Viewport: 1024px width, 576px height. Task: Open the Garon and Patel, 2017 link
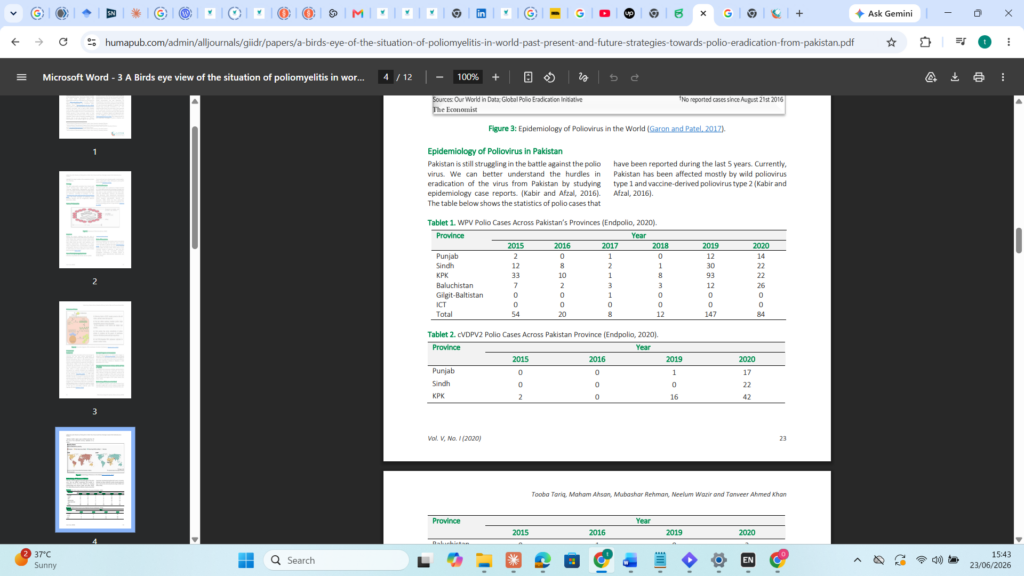pos(685,129)
